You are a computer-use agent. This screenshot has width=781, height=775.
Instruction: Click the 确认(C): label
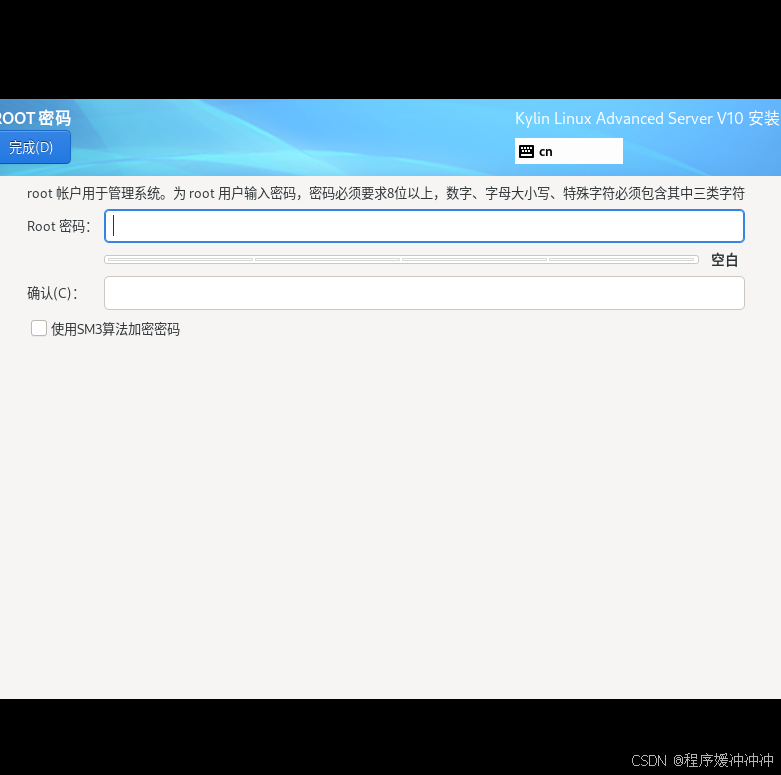pyautogui.click(x=53, y=293)
